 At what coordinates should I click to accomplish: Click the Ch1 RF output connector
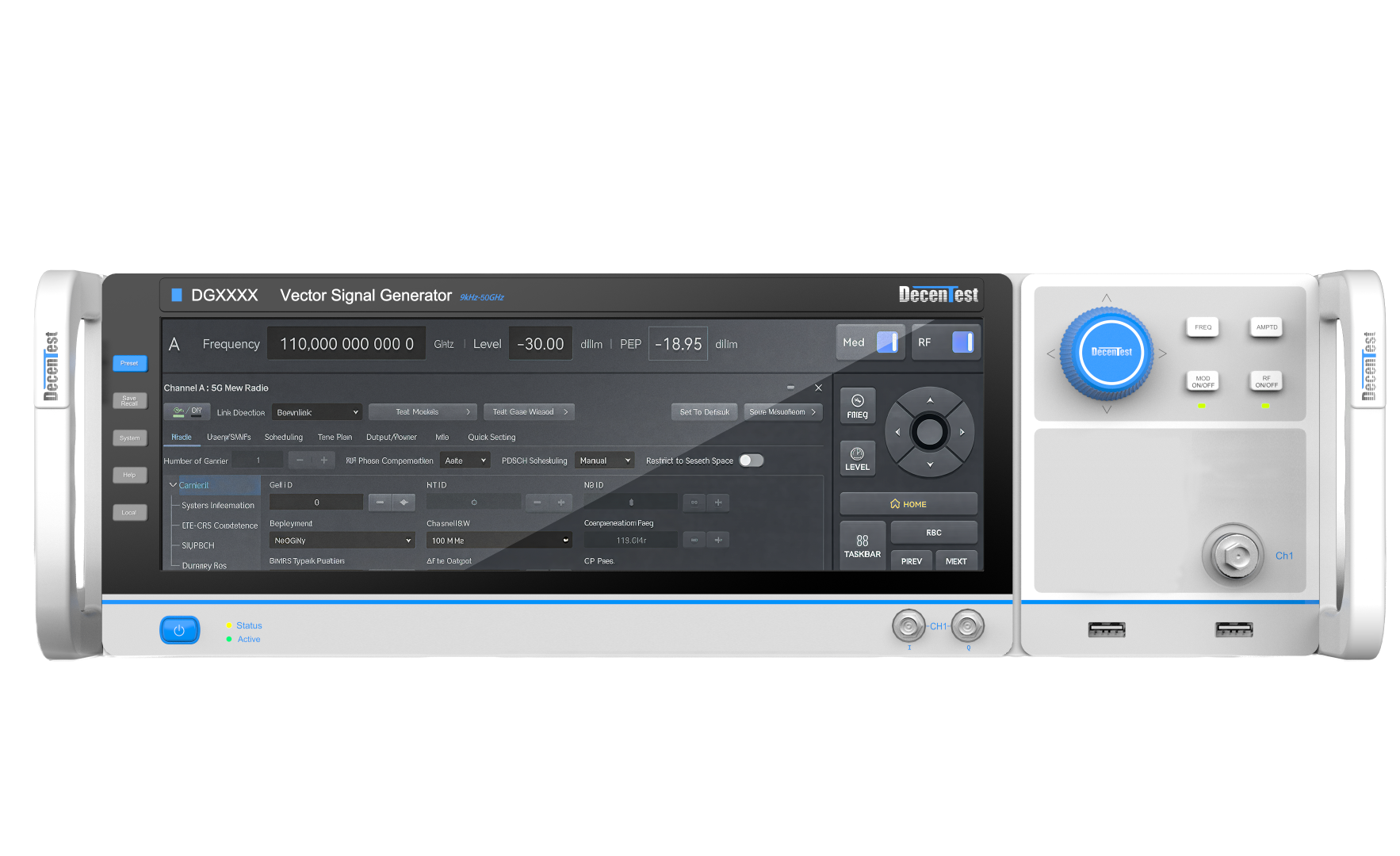1234,555
